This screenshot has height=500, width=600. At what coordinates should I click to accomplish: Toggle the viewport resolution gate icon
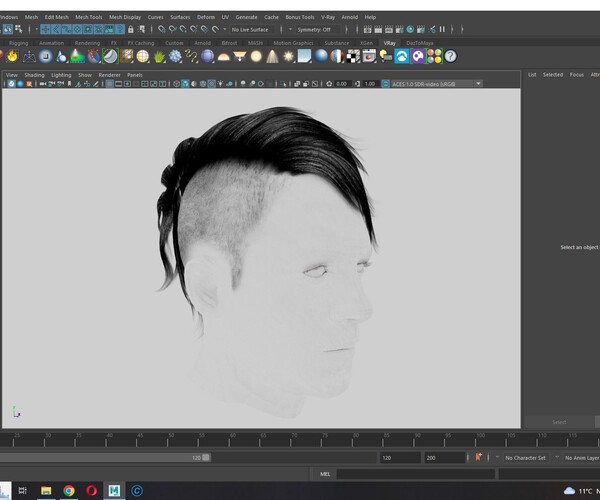127,84
